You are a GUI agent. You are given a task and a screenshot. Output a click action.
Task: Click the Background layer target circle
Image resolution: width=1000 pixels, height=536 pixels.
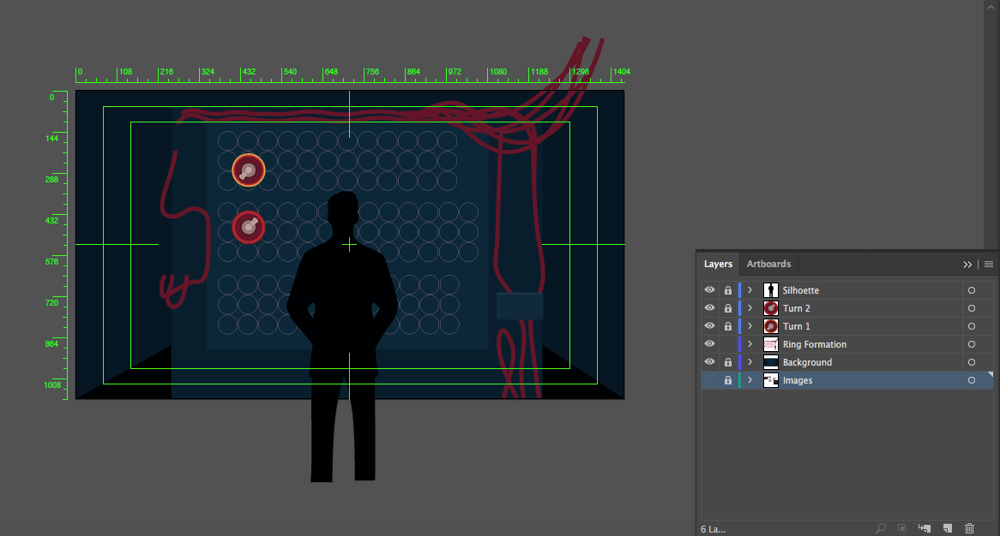coord(971,362)
